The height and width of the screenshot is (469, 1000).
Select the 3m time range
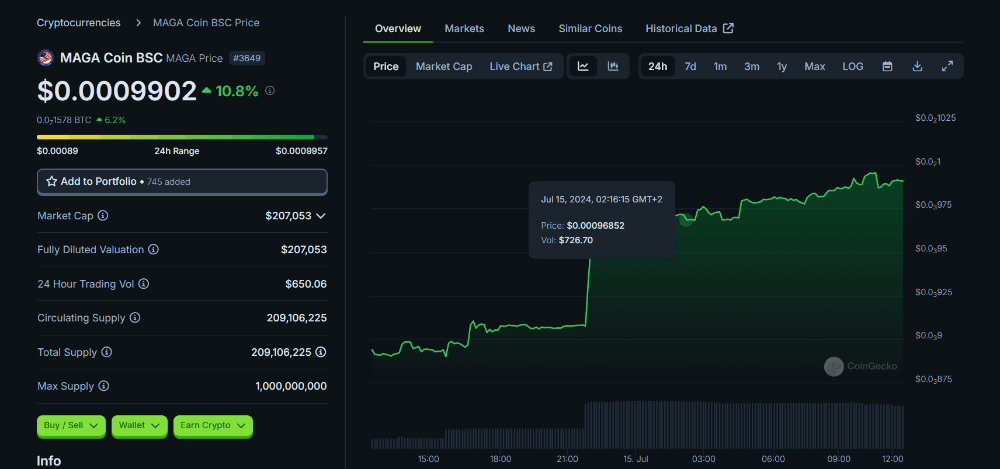point(751,66)
